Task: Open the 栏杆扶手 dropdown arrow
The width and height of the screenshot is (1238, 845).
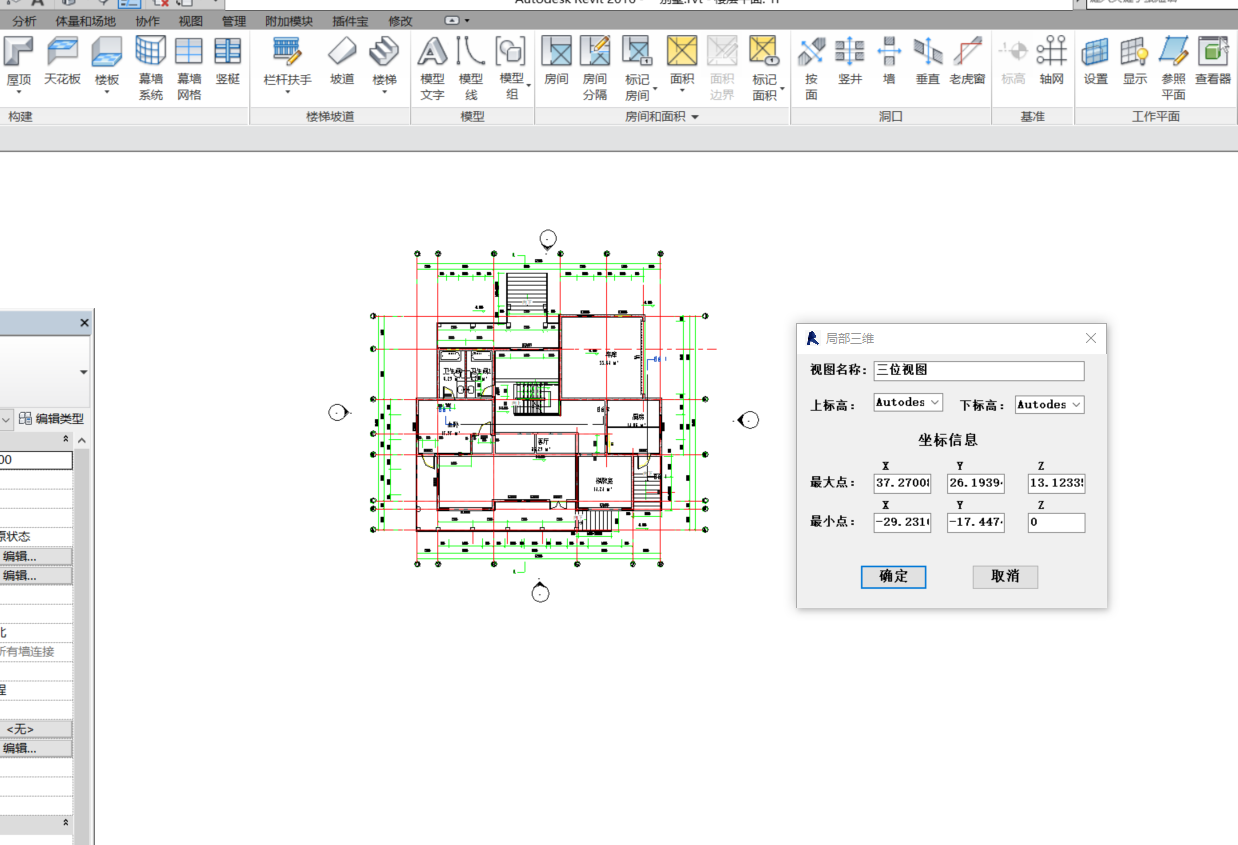Action: click(287, 92)
